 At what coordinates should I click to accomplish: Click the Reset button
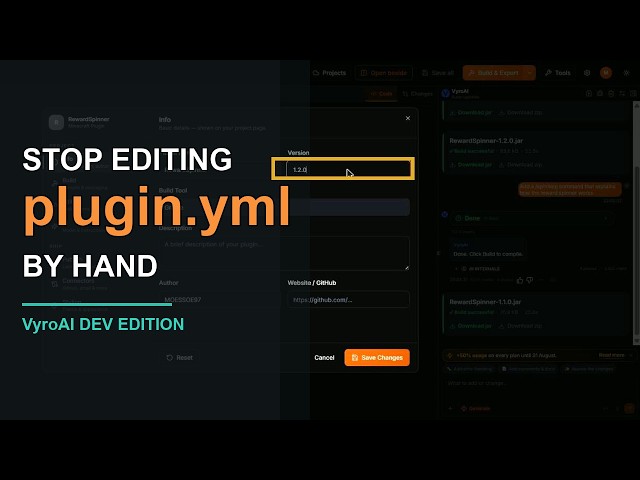[x=180, y=358]
